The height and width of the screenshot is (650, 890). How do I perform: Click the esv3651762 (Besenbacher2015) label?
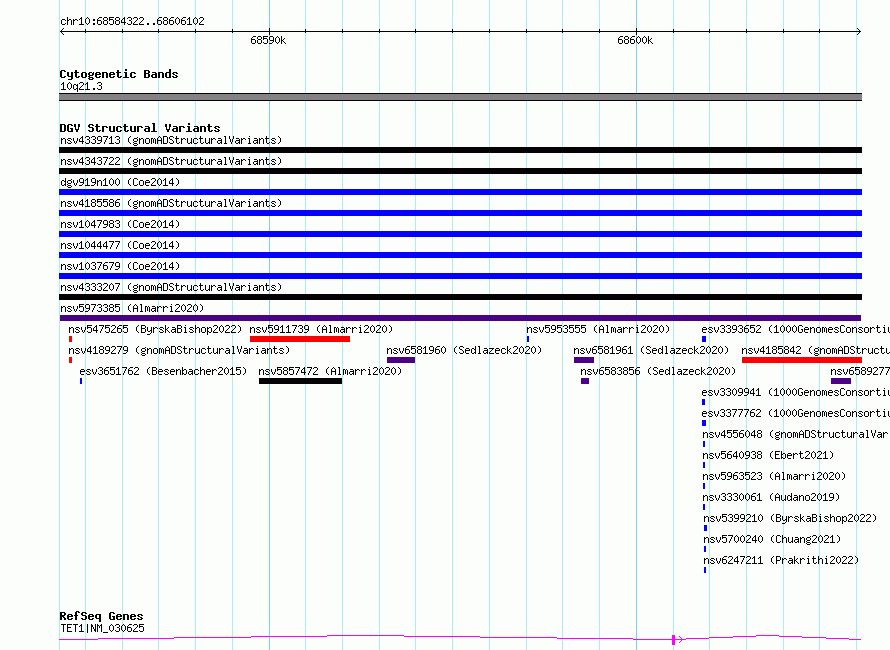(x=163, y=371)
